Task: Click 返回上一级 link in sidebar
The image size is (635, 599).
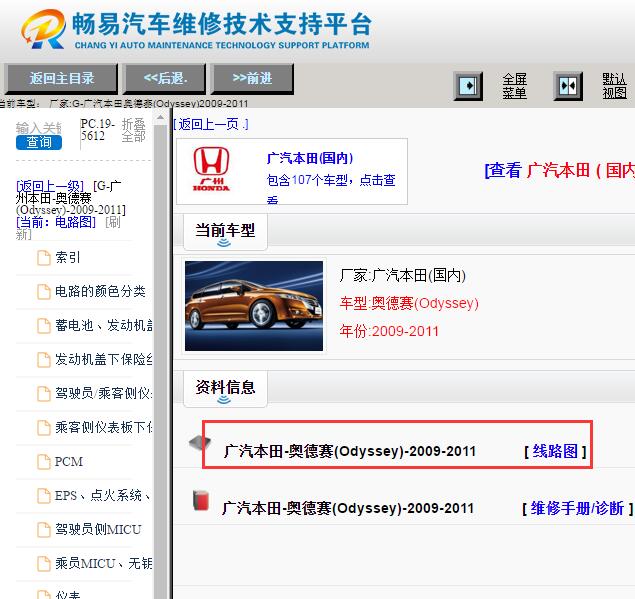Action: [x=50, y=186]
